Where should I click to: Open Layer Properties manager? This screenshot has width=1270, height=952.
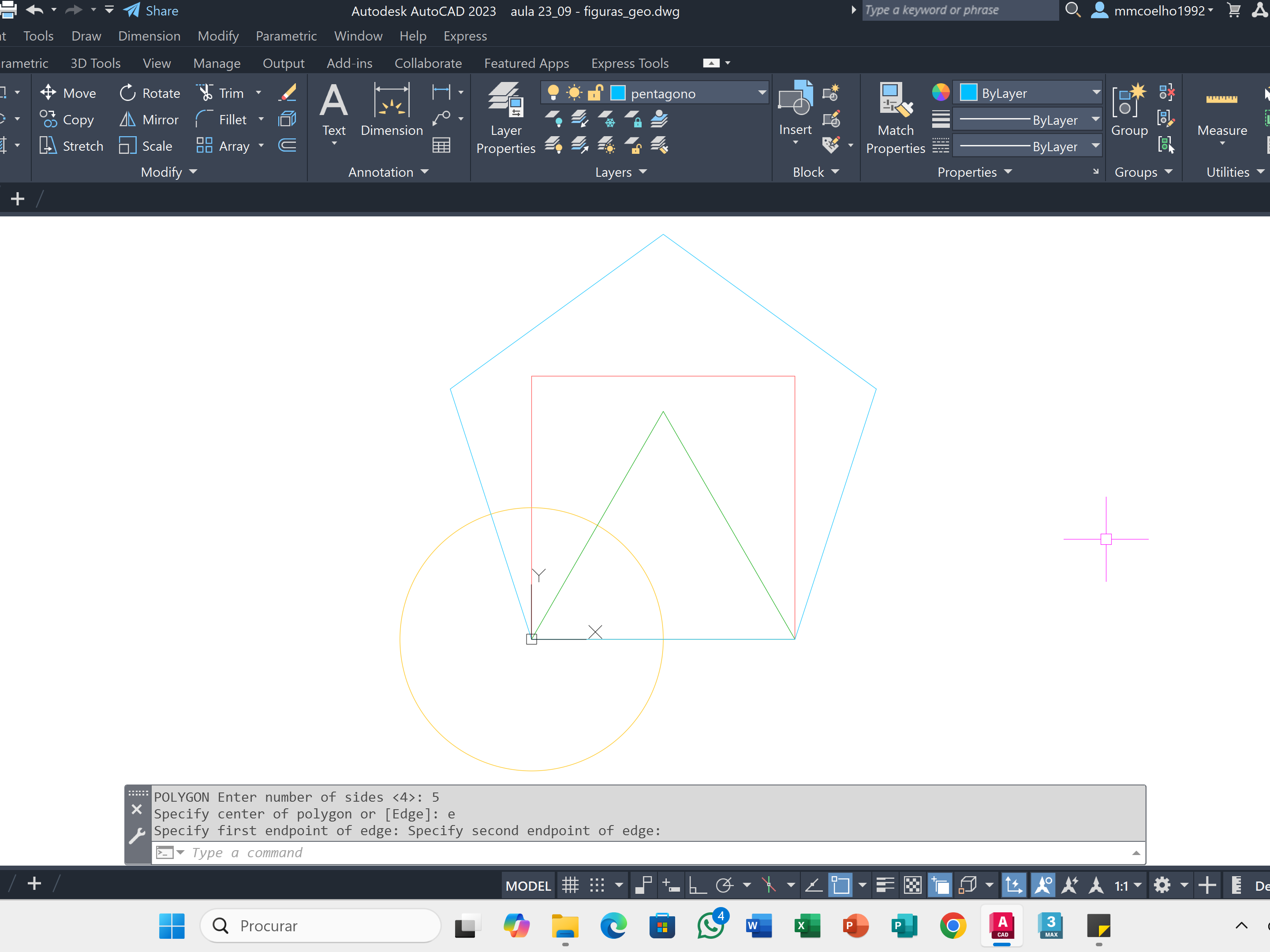click(x=505, y=118)
